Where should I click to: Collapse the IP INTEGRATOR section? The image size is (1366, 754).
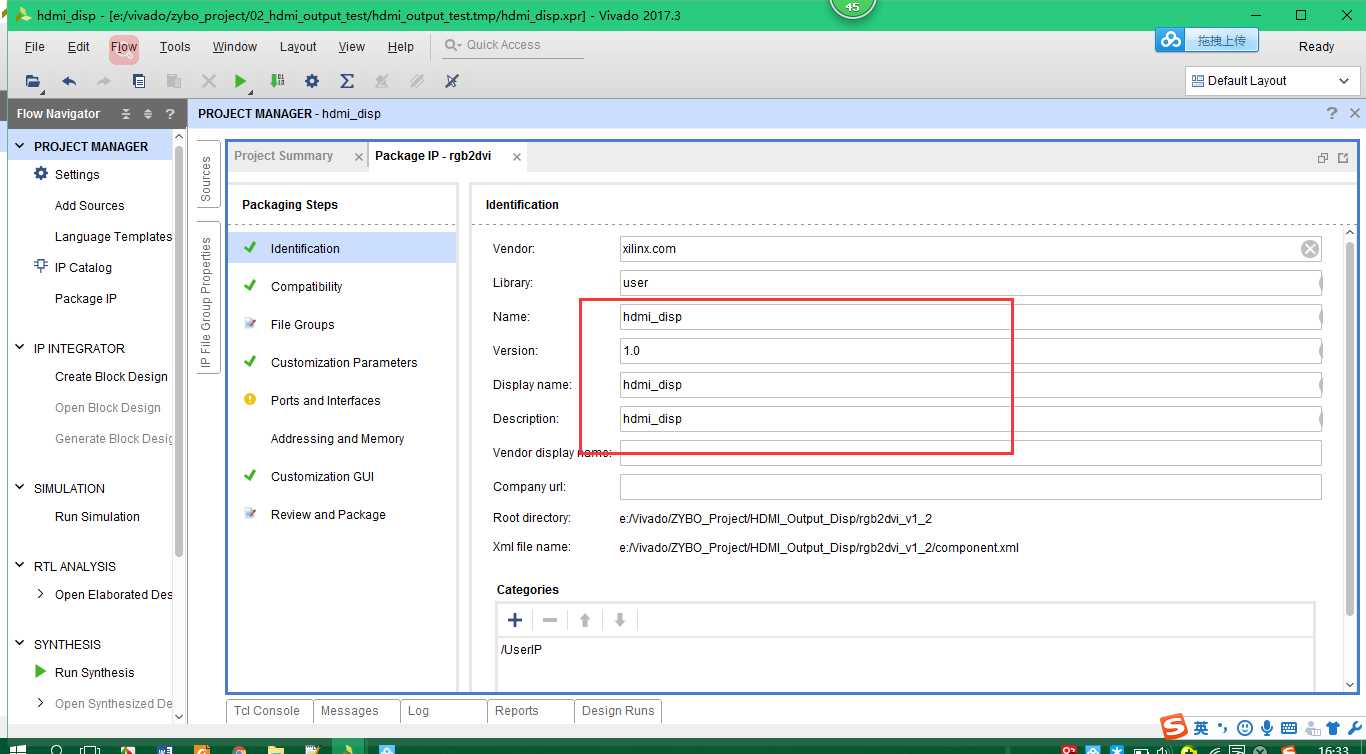[20, 348]
